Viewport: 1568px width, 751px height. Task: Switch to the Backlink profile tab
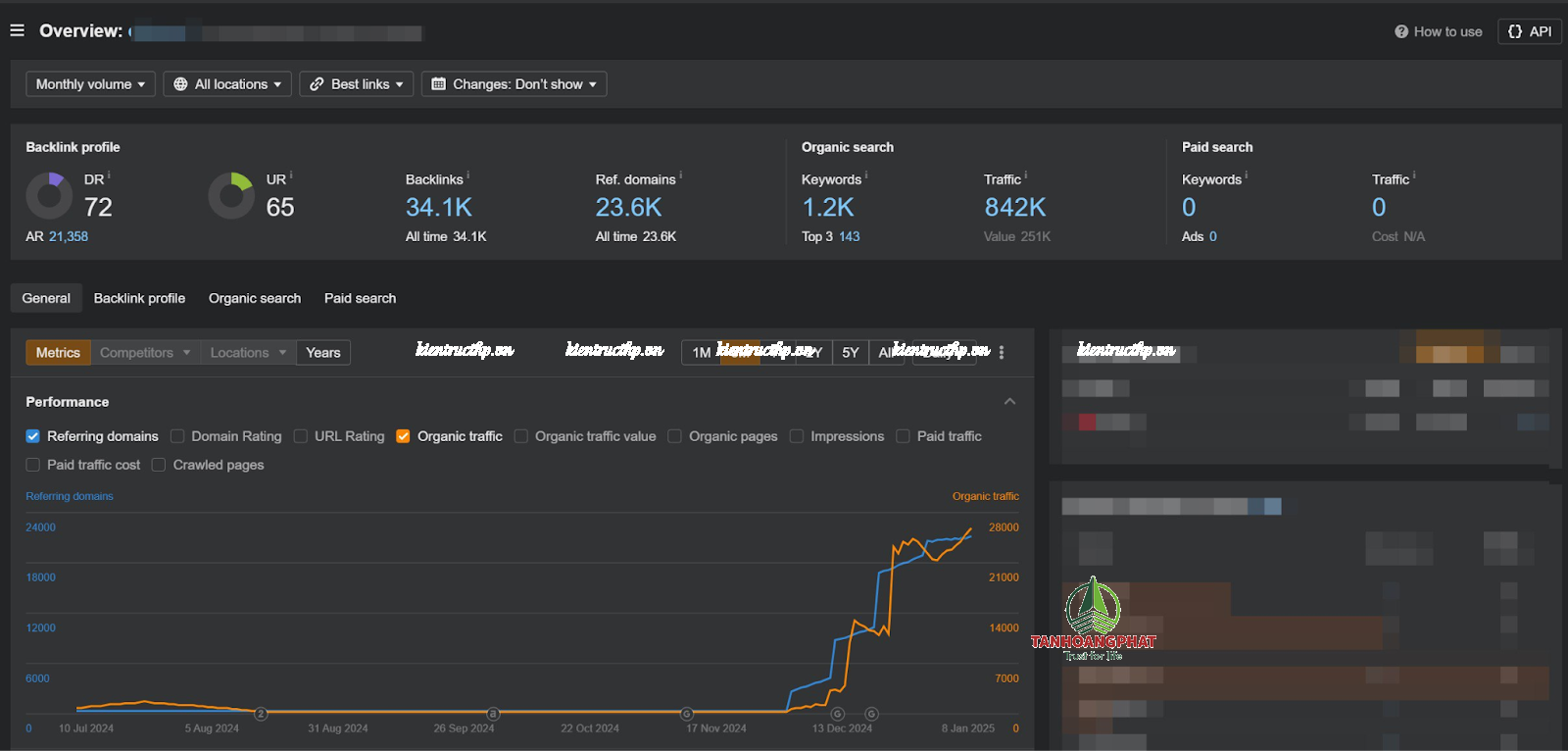139,298
